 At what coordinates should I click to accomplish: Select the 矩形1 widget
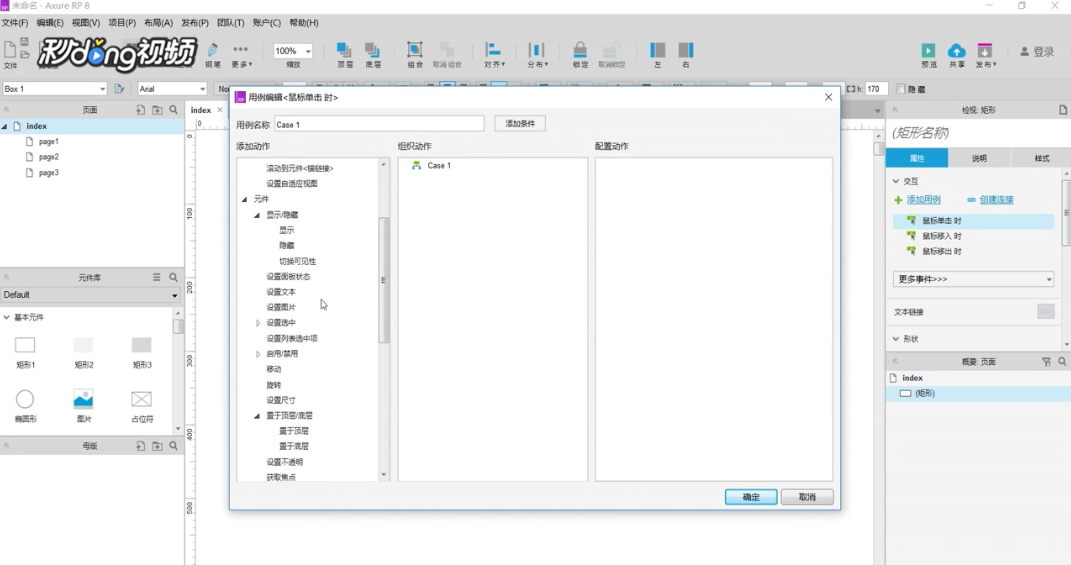(x=25, y=352)
